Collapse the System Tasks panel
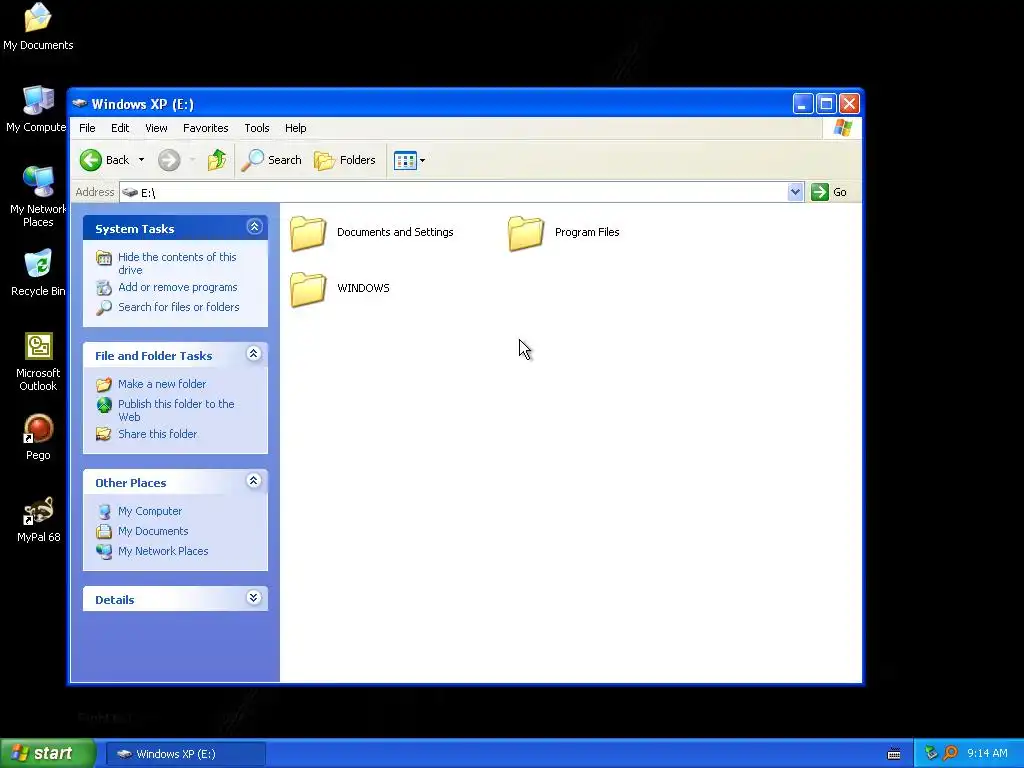This screenshot has height=768, width=1024. tap(254, 227)
